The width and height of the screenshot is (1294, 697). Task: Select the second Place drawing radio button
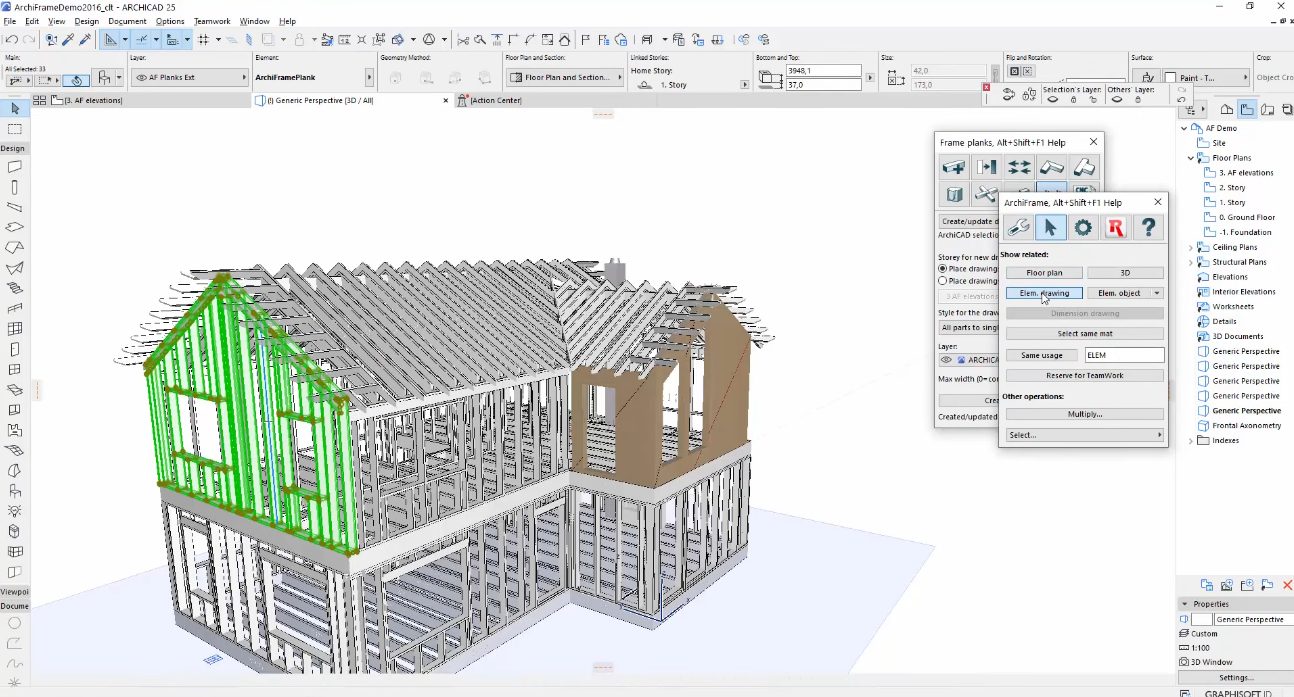pos(943,281)
